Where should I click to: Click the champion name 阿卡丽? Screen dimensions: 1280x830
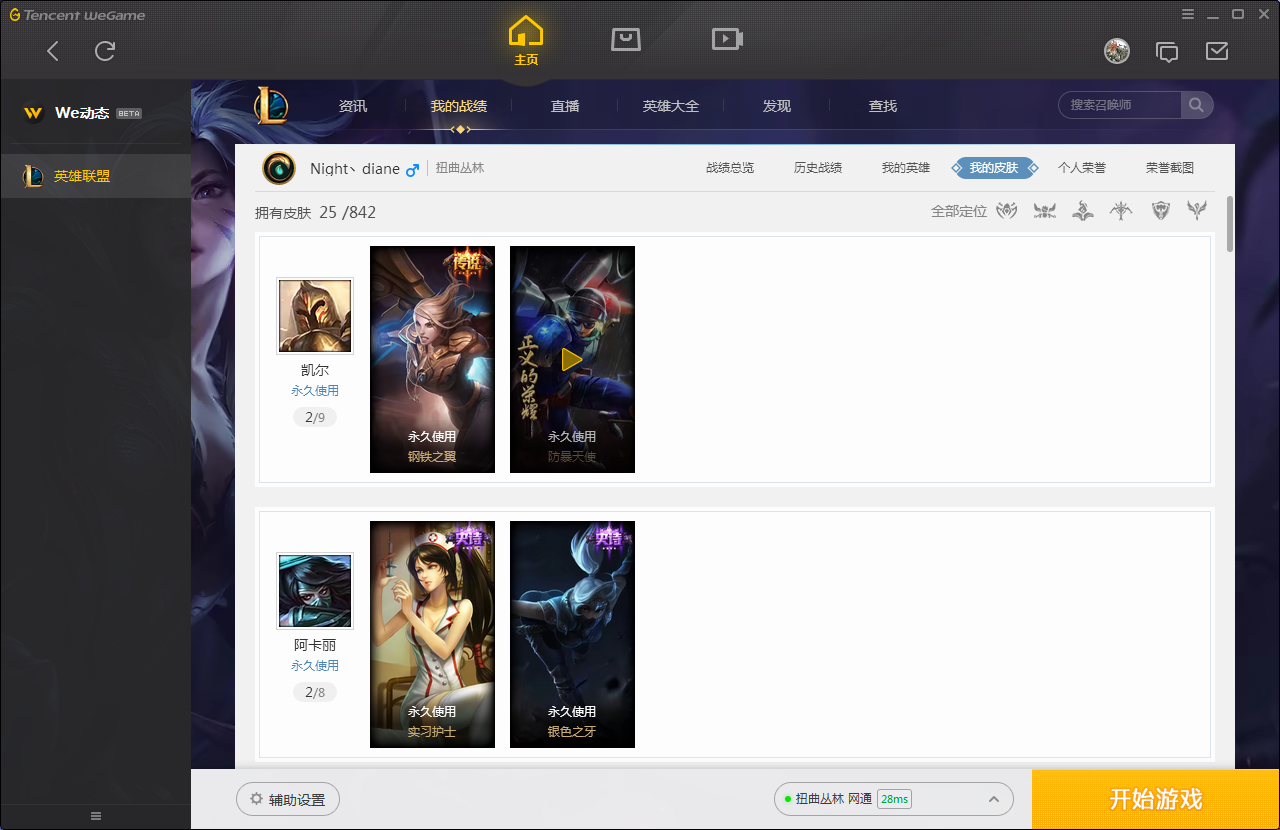(315, 645)
